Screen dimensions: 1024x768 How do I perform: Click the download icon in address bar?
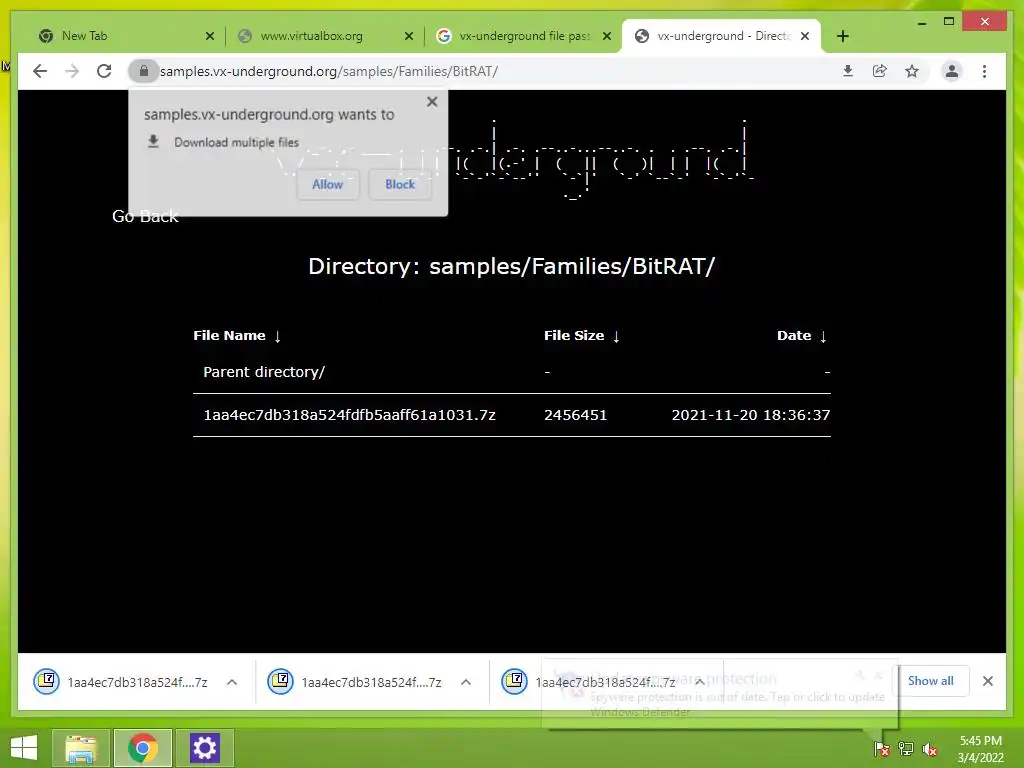point(848,71)
